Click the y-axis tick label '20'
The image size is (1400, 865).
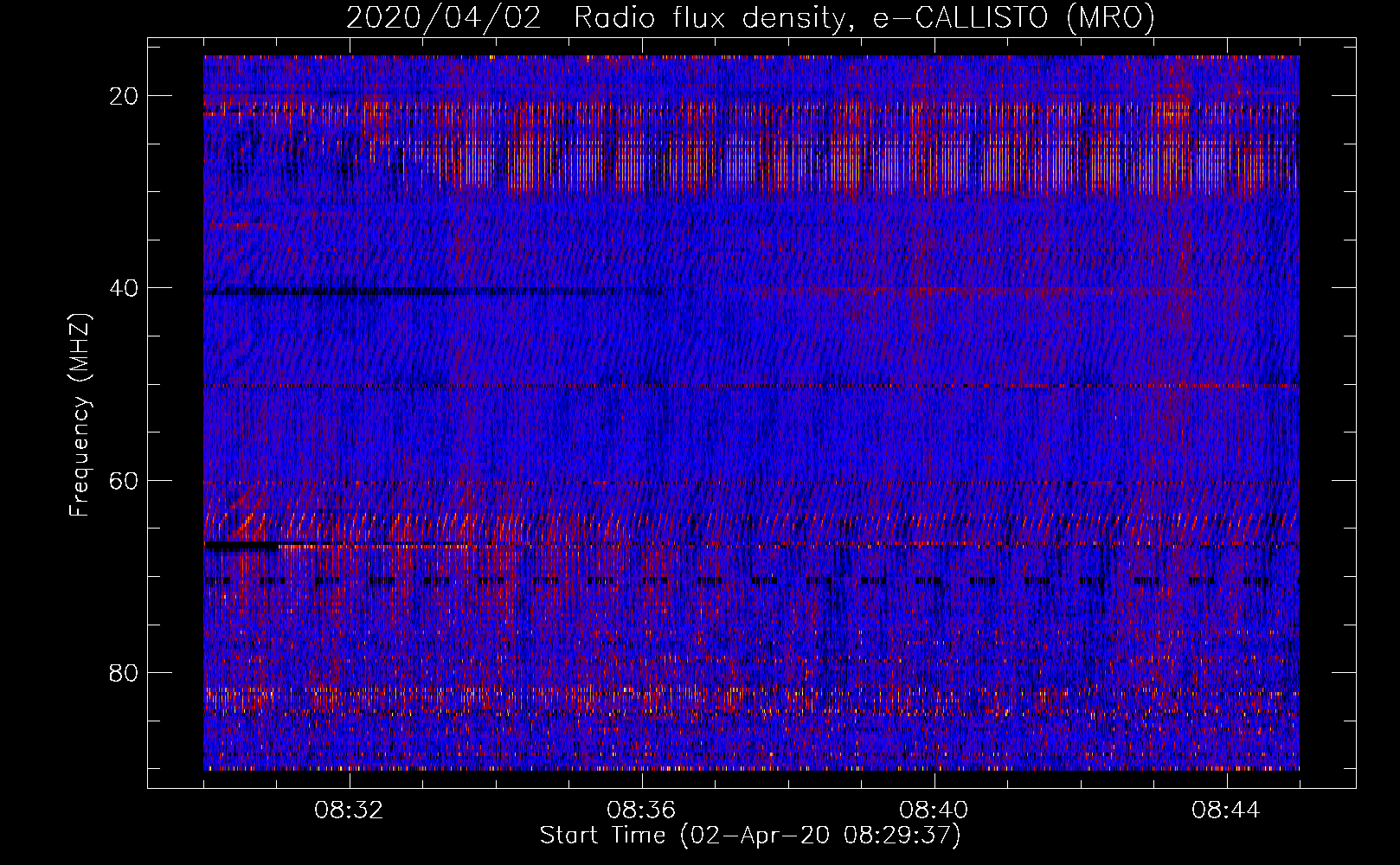(x=125, y=96)
